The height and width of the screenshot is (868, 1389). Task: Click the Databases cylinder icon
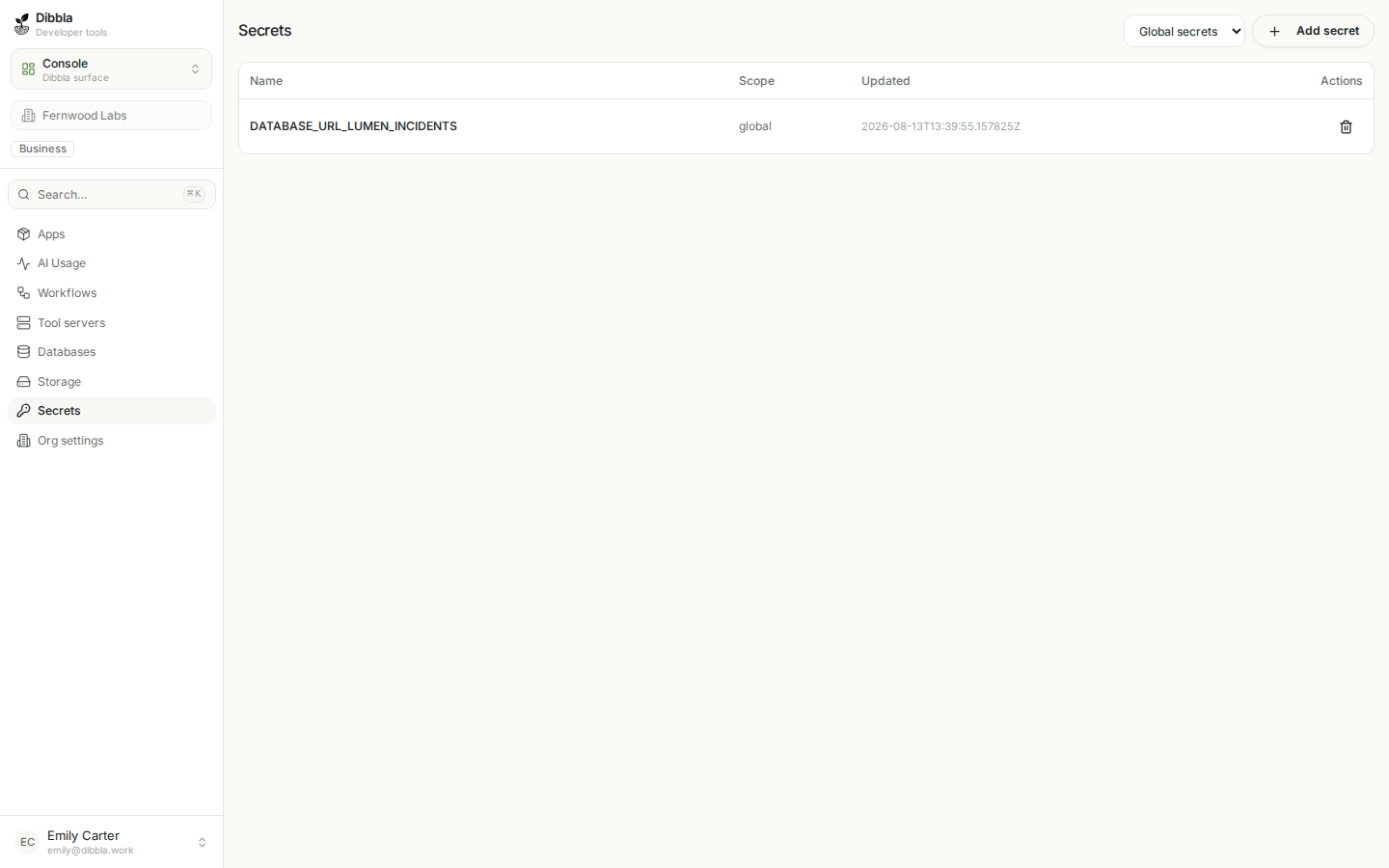(x=24, y=352)
